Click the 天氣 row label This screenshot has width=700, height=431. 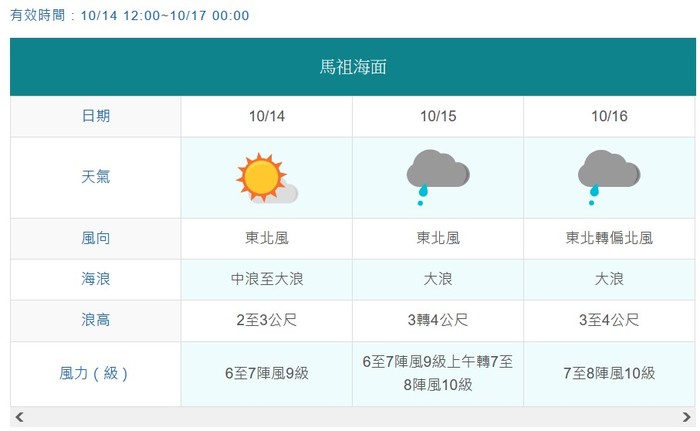[96, 177]
